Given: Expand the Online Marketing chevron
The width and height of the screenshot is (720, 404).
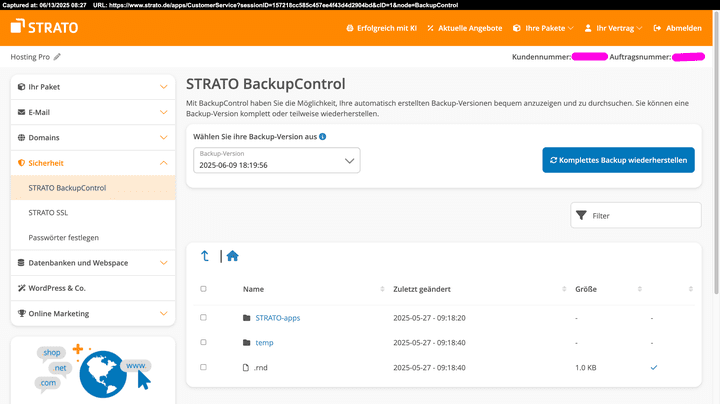Looking at the screenshot, I should 163,313.
